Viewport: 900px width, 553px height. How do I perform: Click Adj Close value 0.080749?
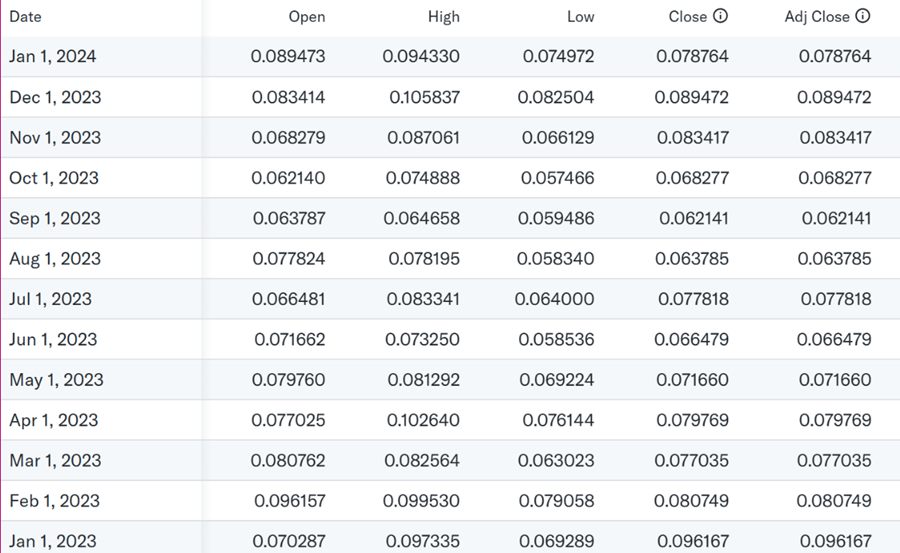pos(834,501)
